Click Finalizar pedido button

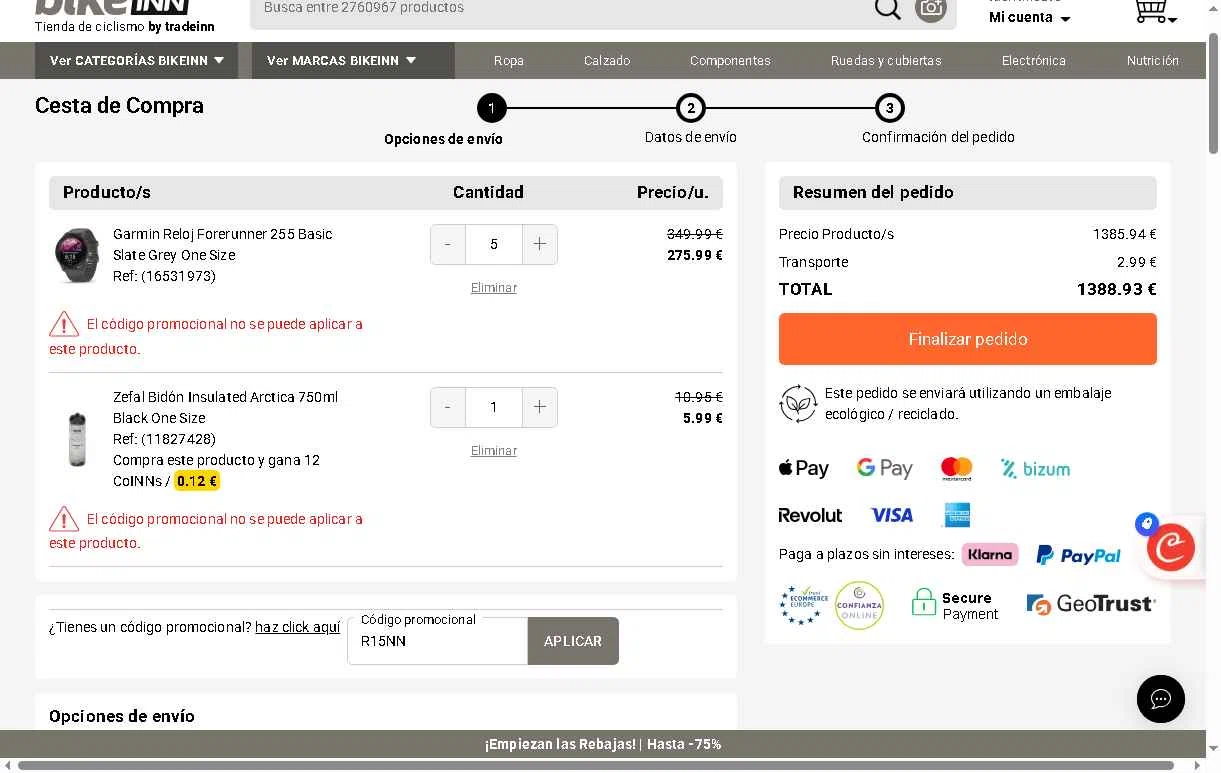(x=968, y=339)
